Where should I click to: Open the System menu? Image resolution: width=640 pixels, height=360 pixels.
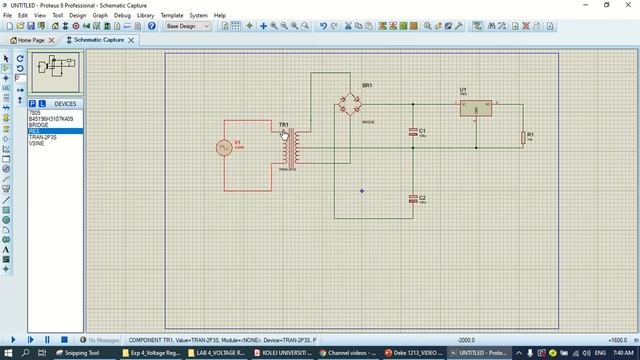(x=198, y=16)
